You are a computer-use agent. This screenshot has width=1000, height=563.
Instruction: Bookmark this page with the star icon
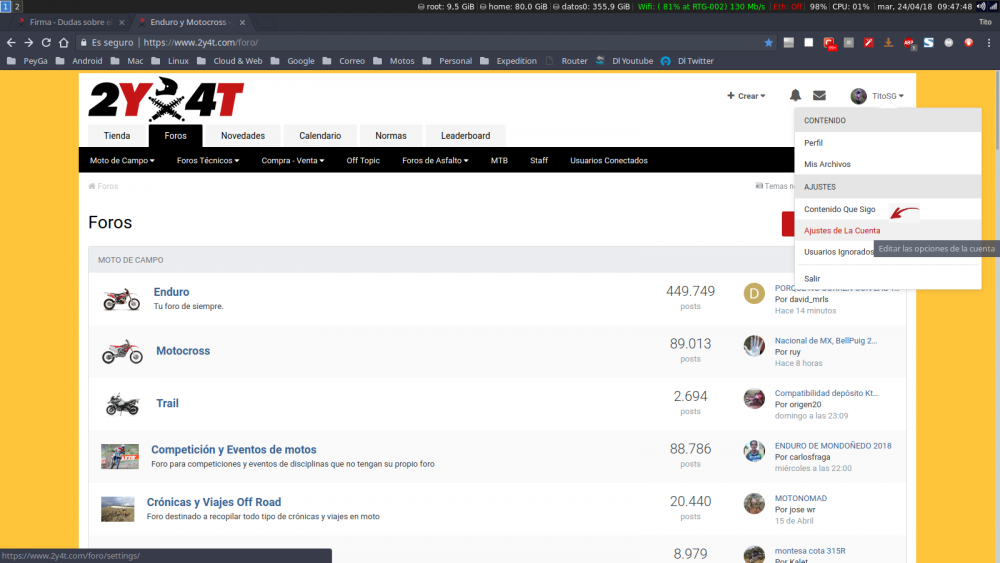point(768,42)
